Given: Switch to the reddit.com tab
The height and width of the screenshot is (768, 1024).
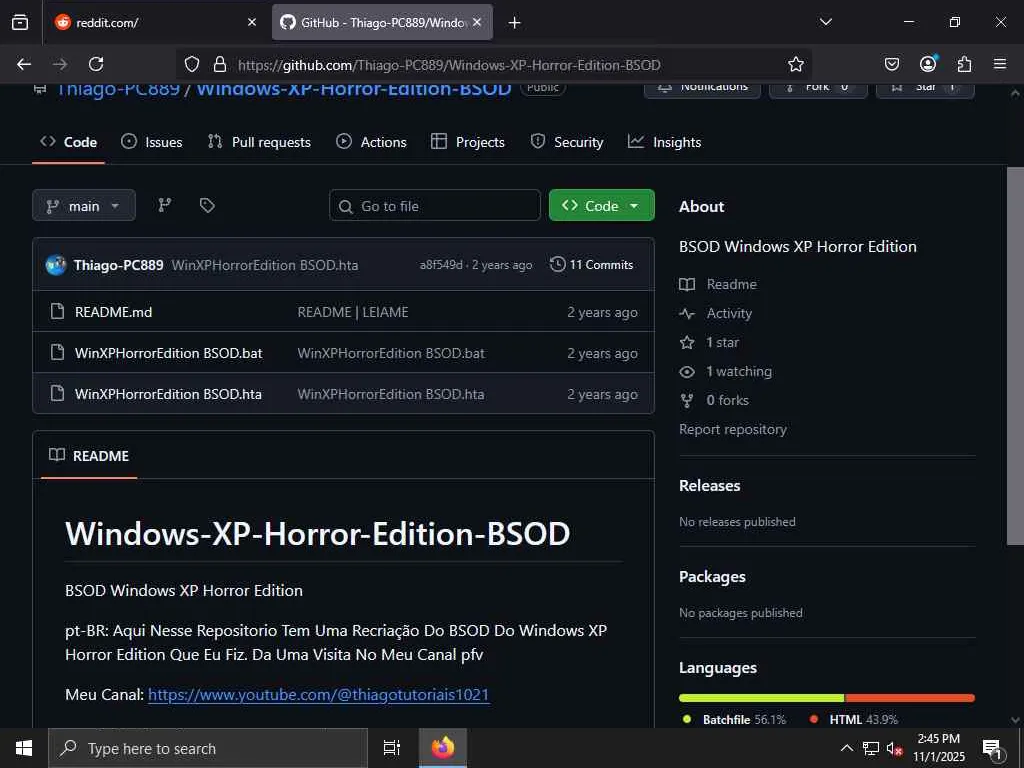Looking at the screenshot, I should pos(155,22).
